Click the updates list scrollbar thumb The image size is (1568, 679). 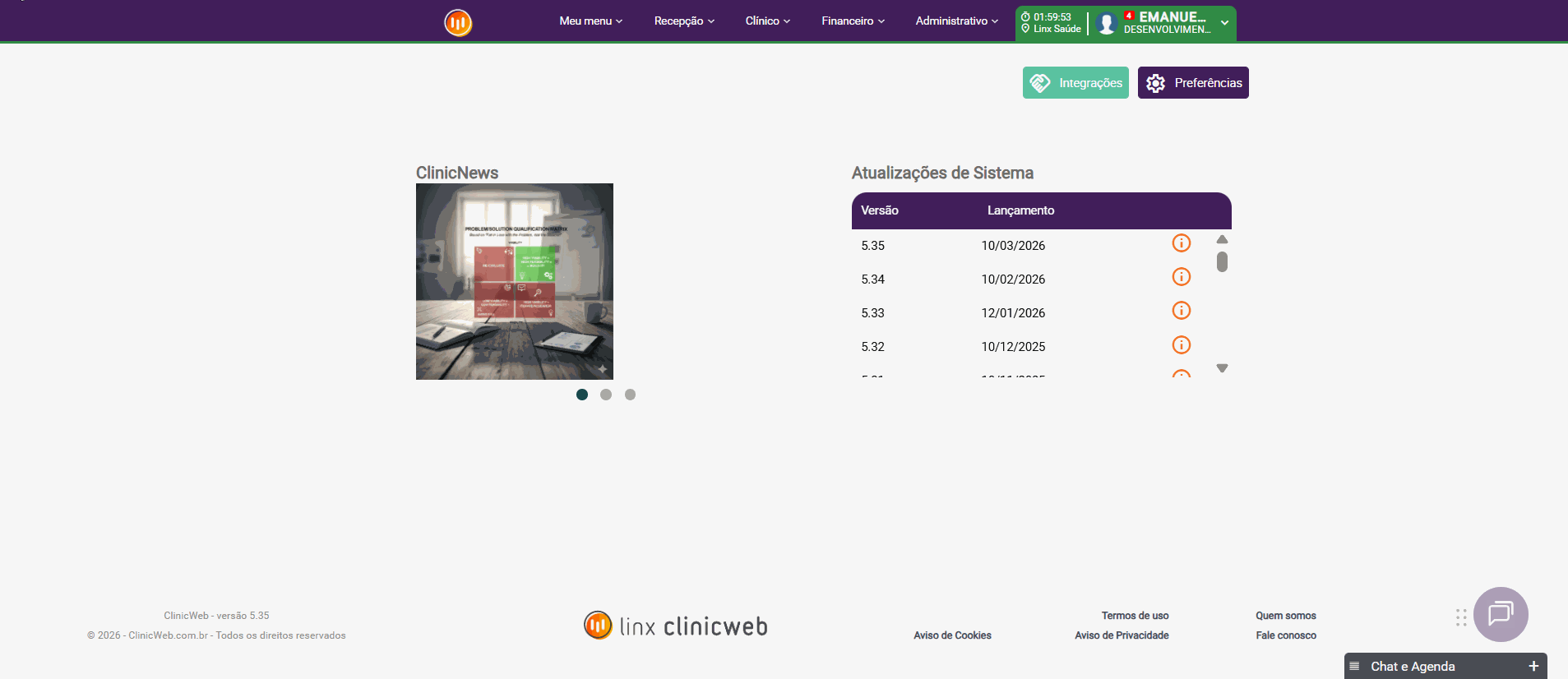(x=1222, y=261)
